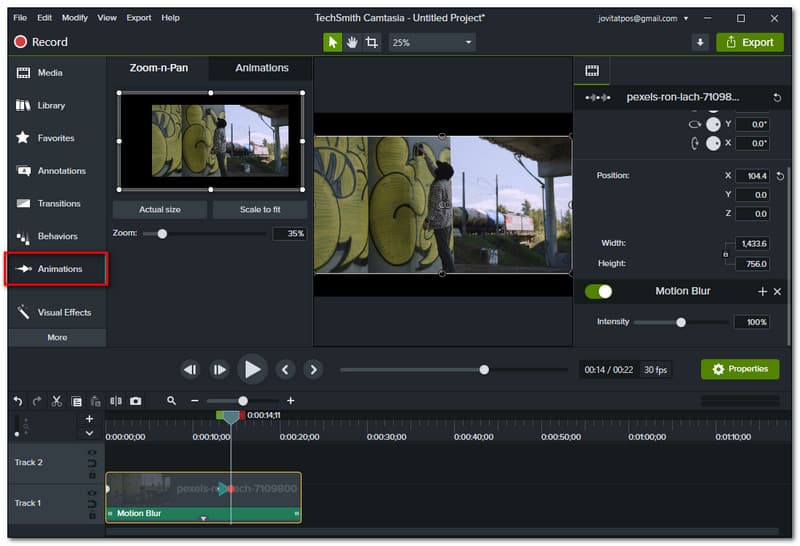Click the download arrow icon beside Export
800x546 pixels.
point(700,42)
